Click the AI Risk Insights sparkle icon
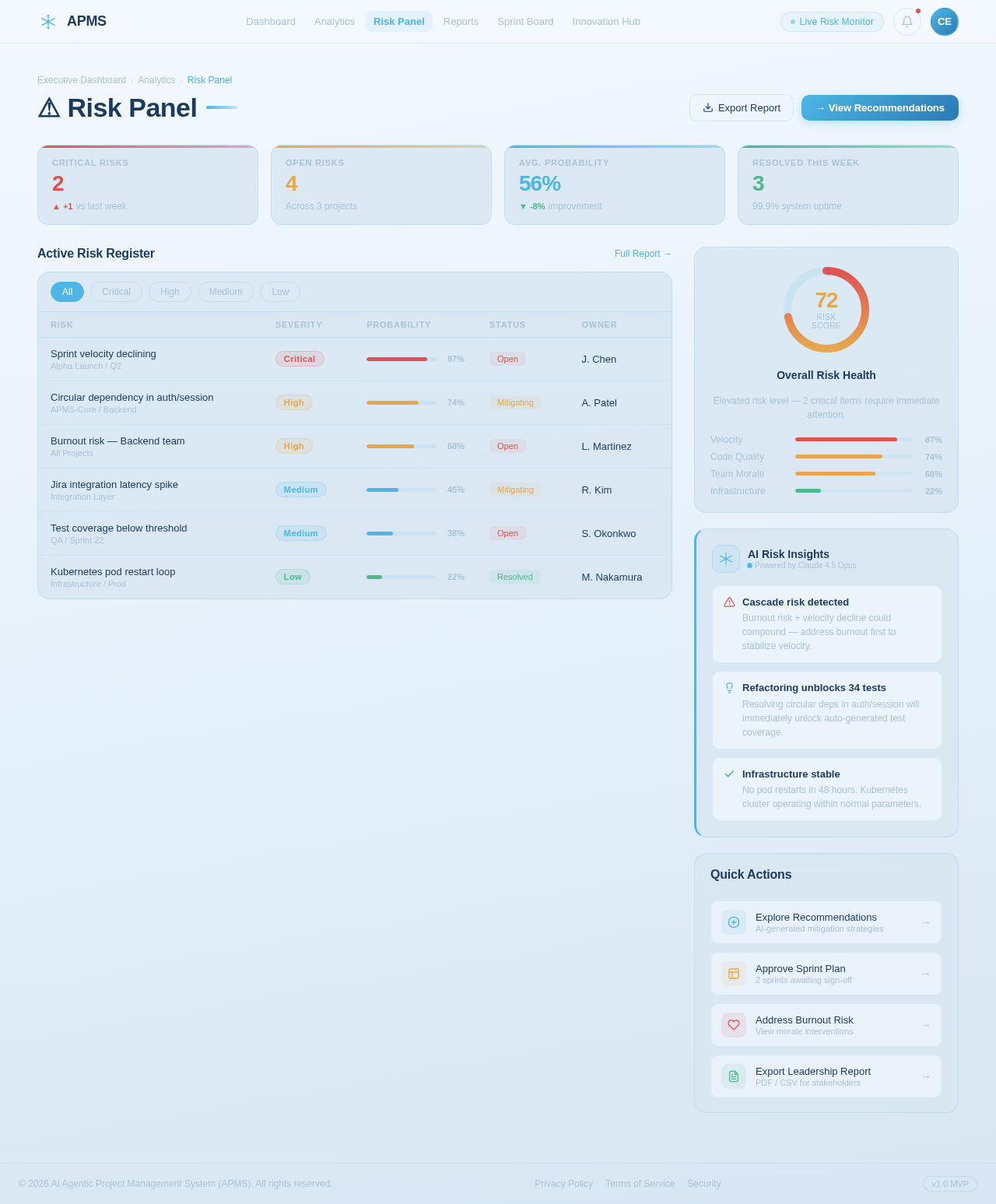 [725, 559]
